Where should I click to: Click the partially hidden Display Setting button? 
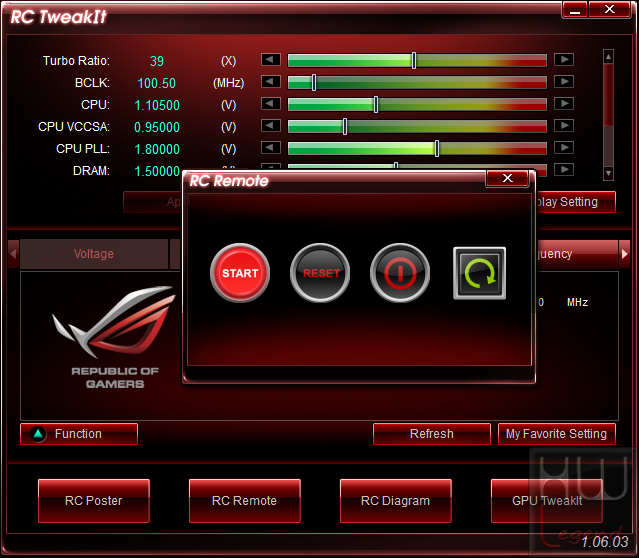(x=576, y=202)
